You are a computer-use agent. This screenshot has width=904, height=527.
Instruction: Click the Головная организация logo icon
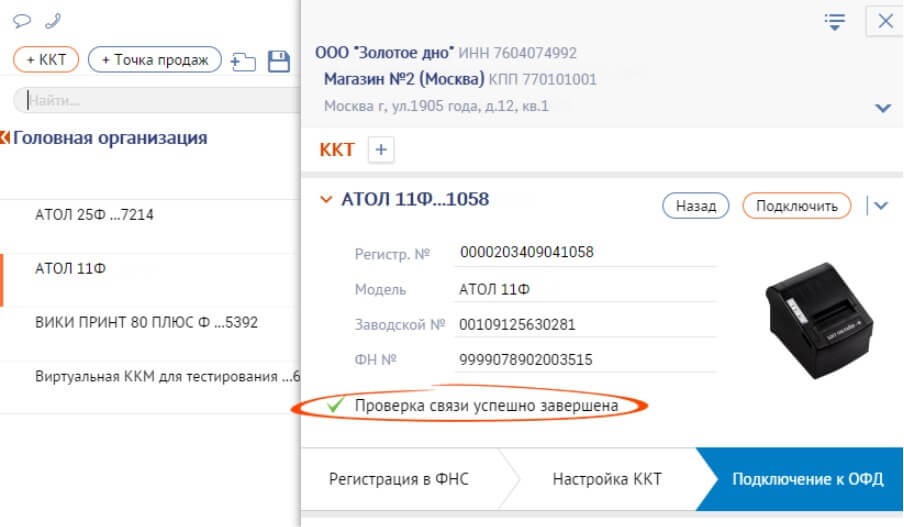coord(5,138)
